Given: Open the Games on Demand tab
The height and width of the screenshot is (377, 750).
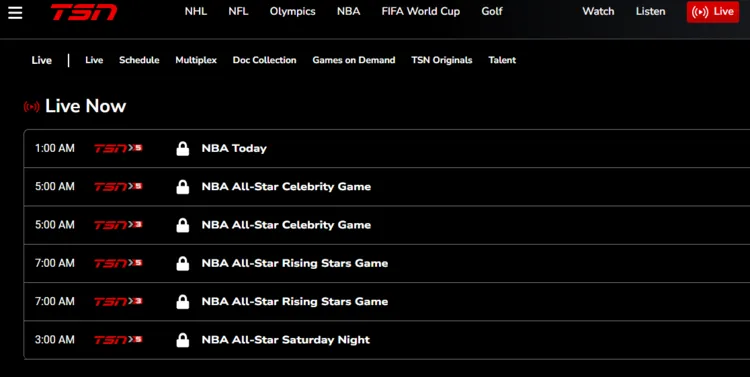Looking at the screenshot, I should [354, 60].
